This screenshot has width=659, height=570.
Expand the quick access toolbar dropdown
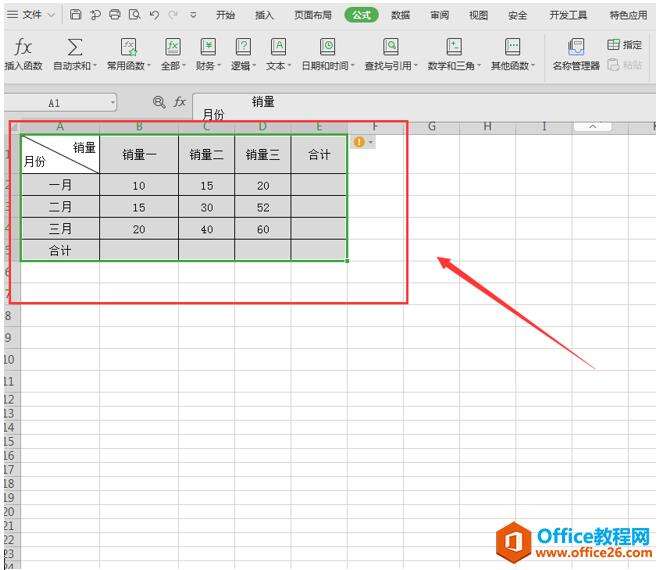pos(193,15)
